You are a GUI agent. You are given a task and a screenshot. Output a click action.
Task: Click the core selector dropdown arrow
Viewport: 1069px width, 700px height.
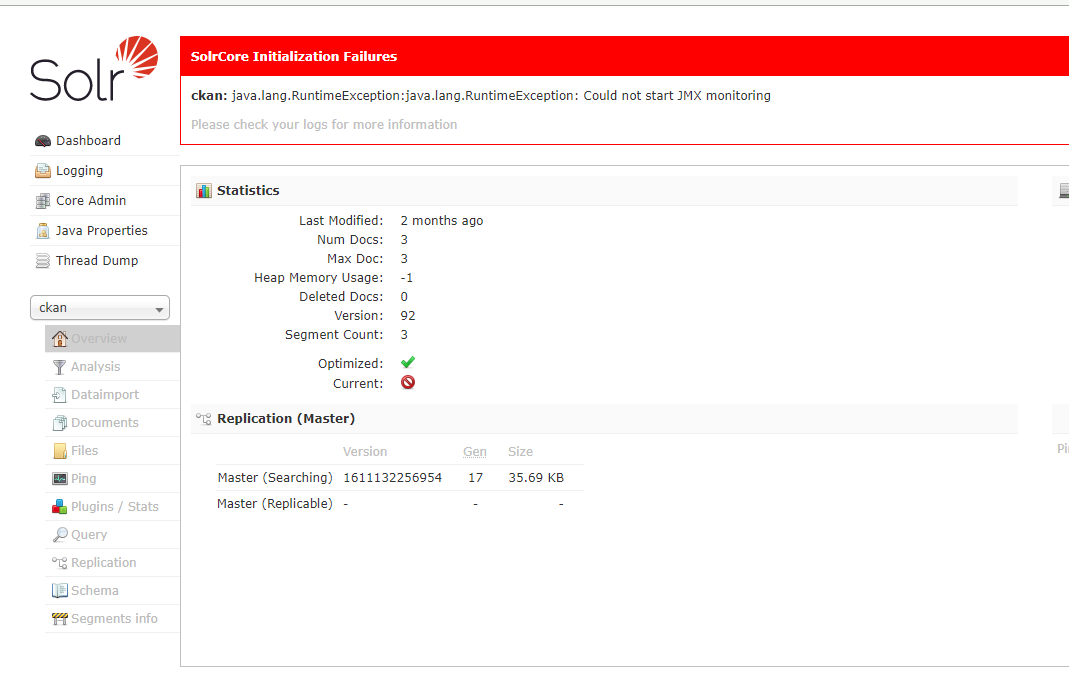tap(159, 310)
